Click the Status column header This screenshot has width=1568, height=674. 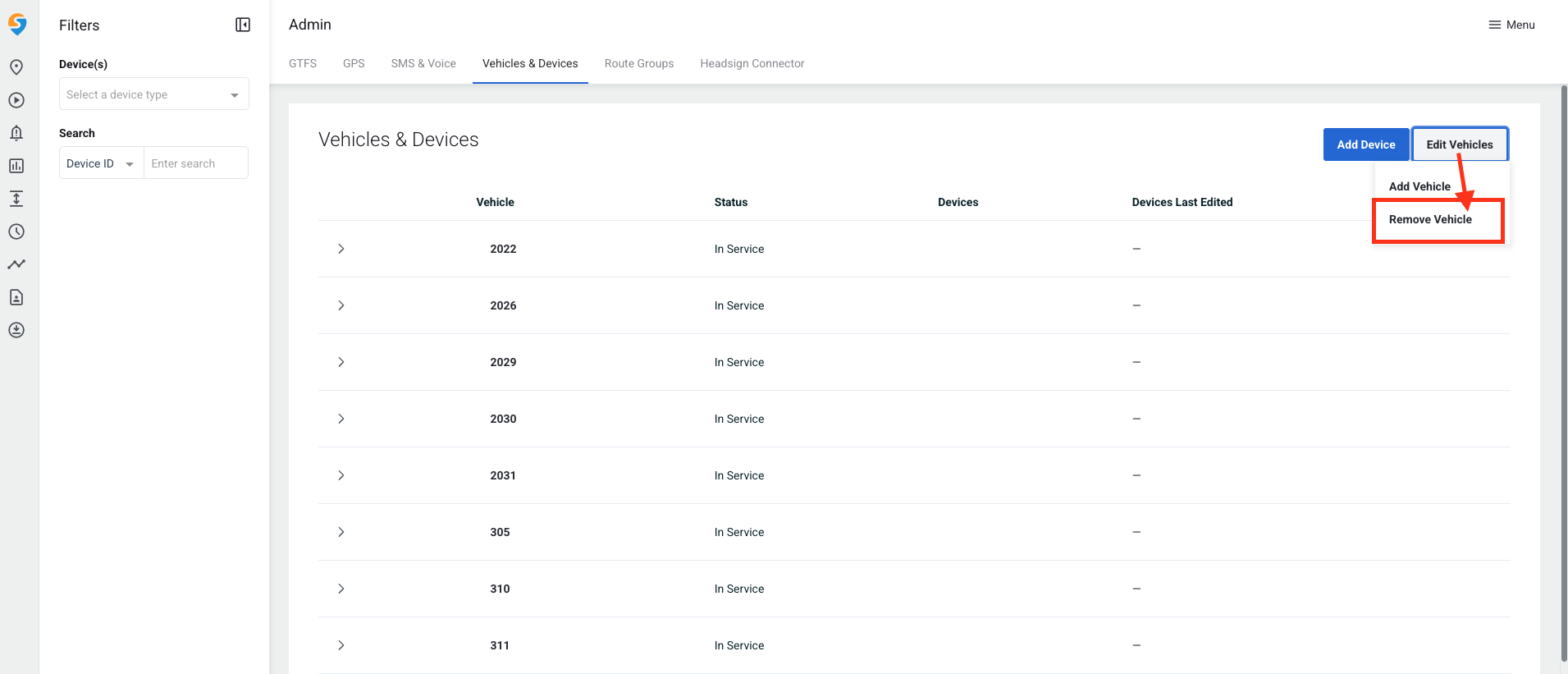(731, 202)
